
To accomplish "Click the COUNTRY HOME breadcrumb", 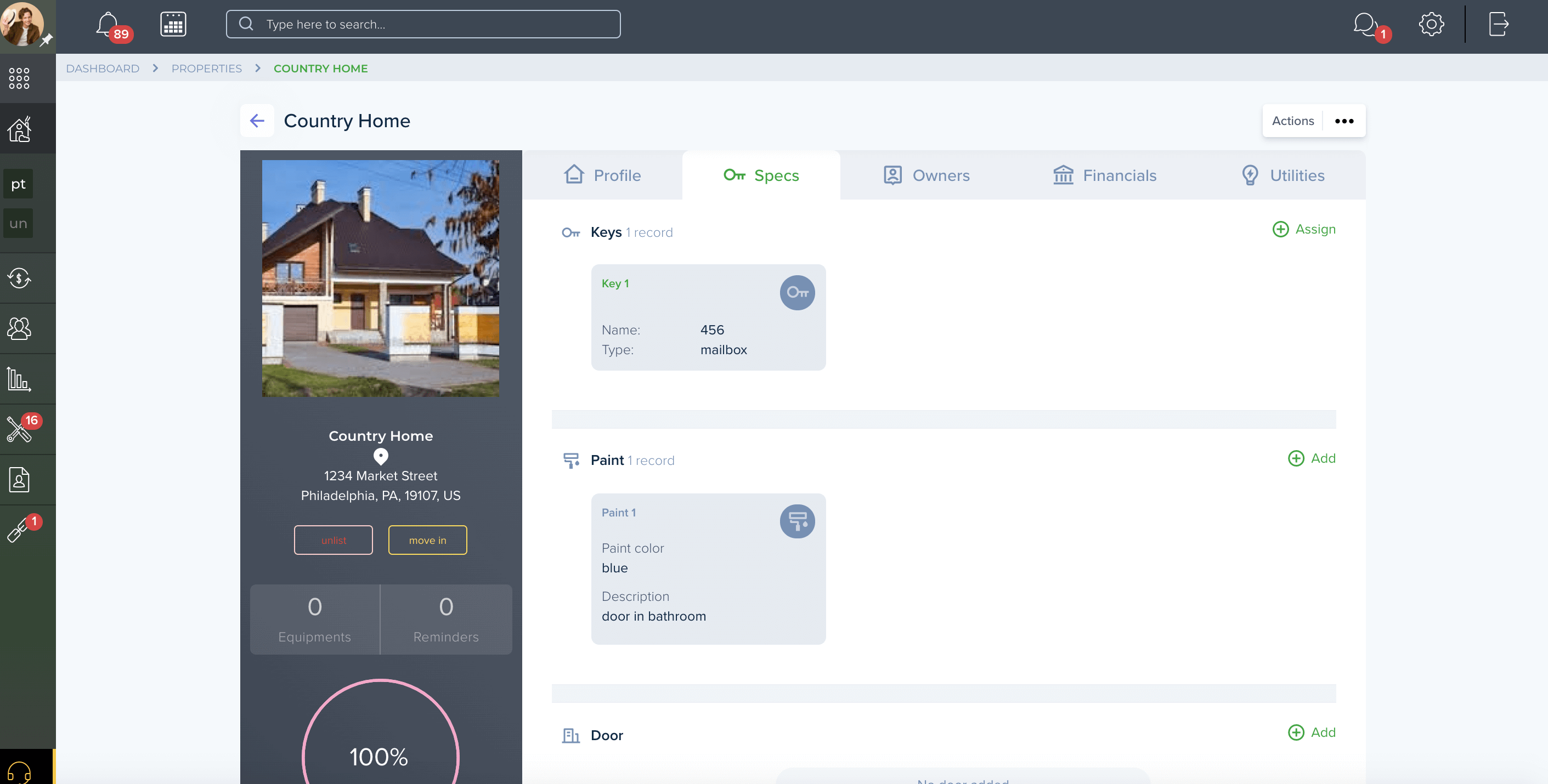I will [320, 69].
